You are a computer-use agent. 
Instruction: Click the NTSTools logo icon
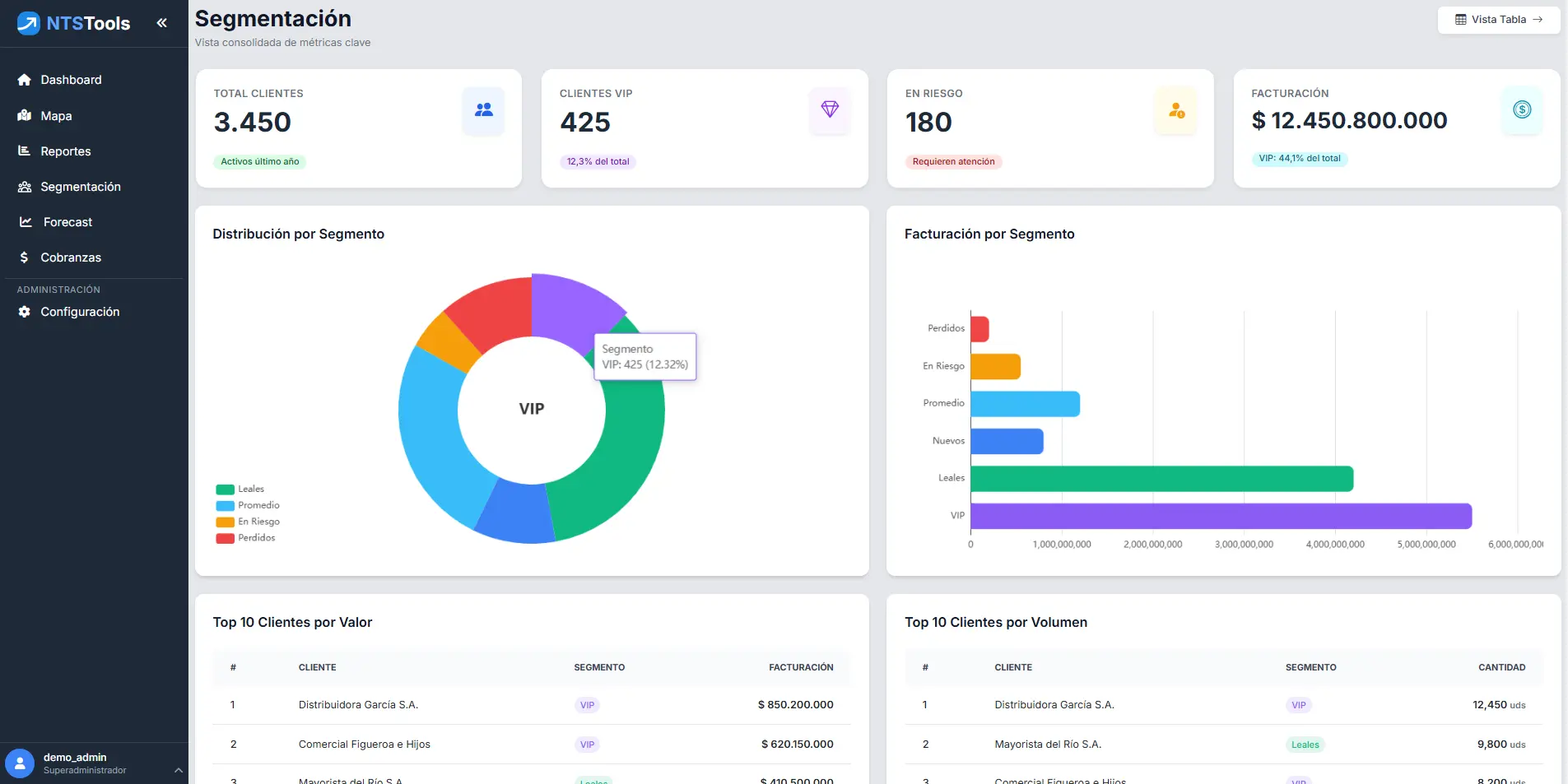(x=29, y=23)
